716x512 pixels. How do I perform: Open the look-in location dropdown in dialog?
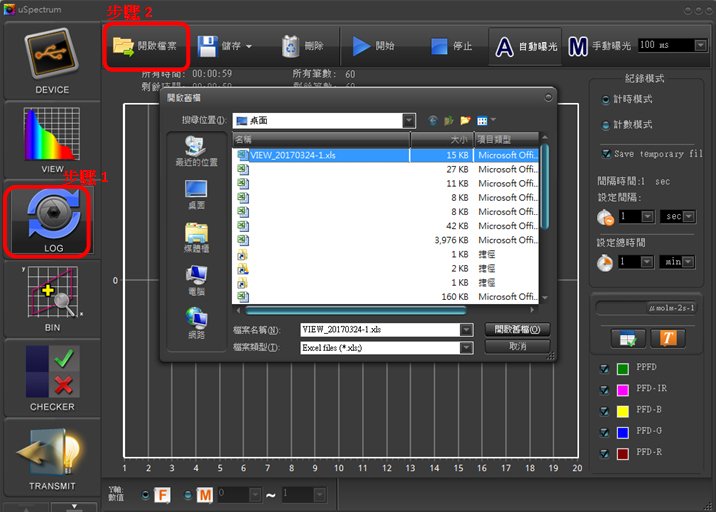tap(409, 121)
